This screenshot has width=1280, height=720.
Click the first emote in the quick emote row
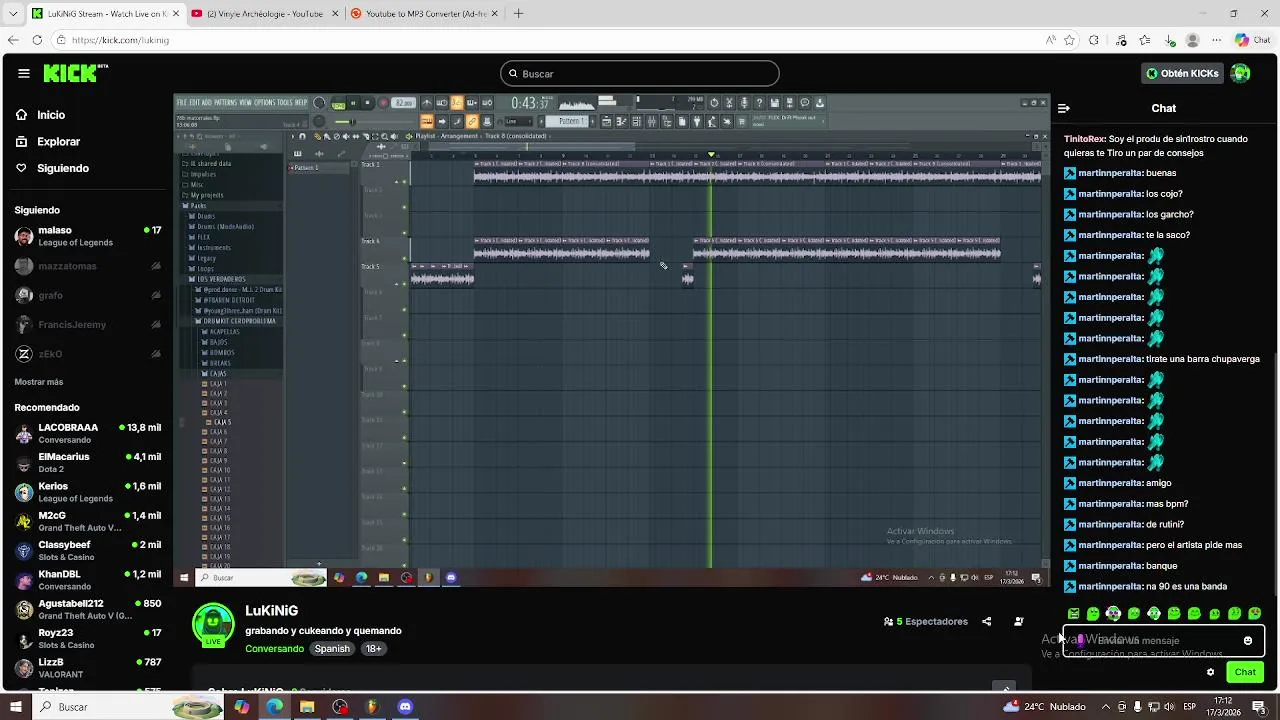[x=1073, y=613]
